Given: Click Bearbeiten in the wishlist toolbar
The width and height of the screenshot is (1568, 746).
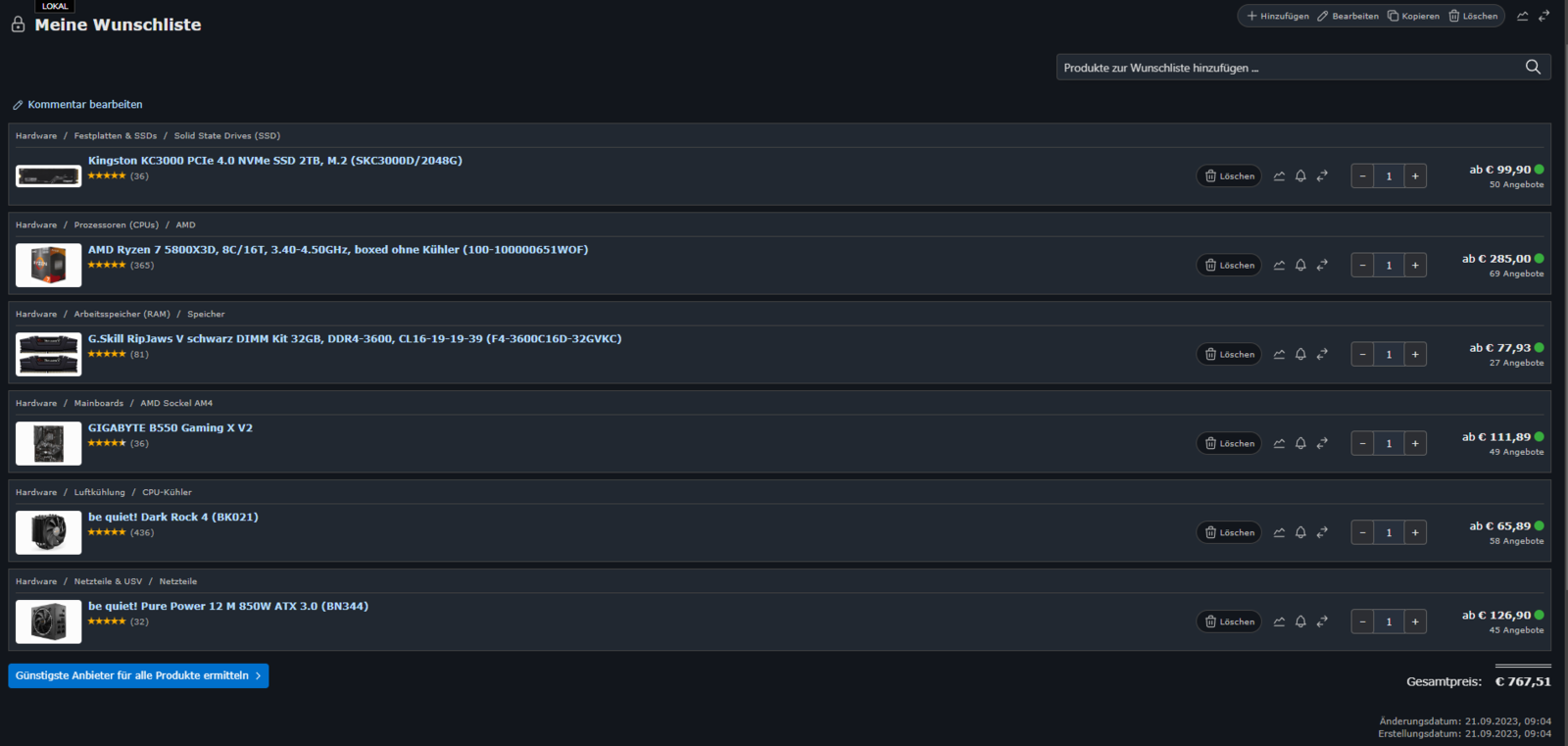Looking at the screenshot, I should pos(1347,16).
